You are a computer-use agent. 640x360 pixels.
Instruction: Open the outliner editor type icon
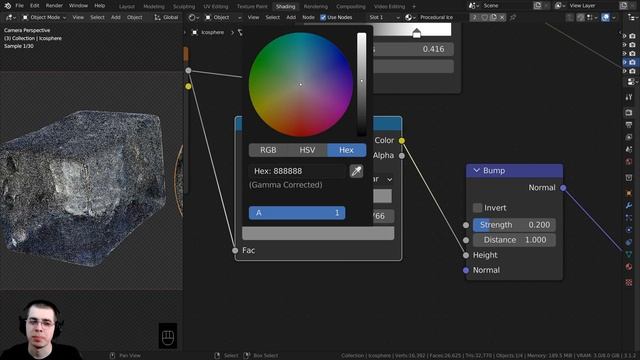pyautogui.click(x=633, y=18)
